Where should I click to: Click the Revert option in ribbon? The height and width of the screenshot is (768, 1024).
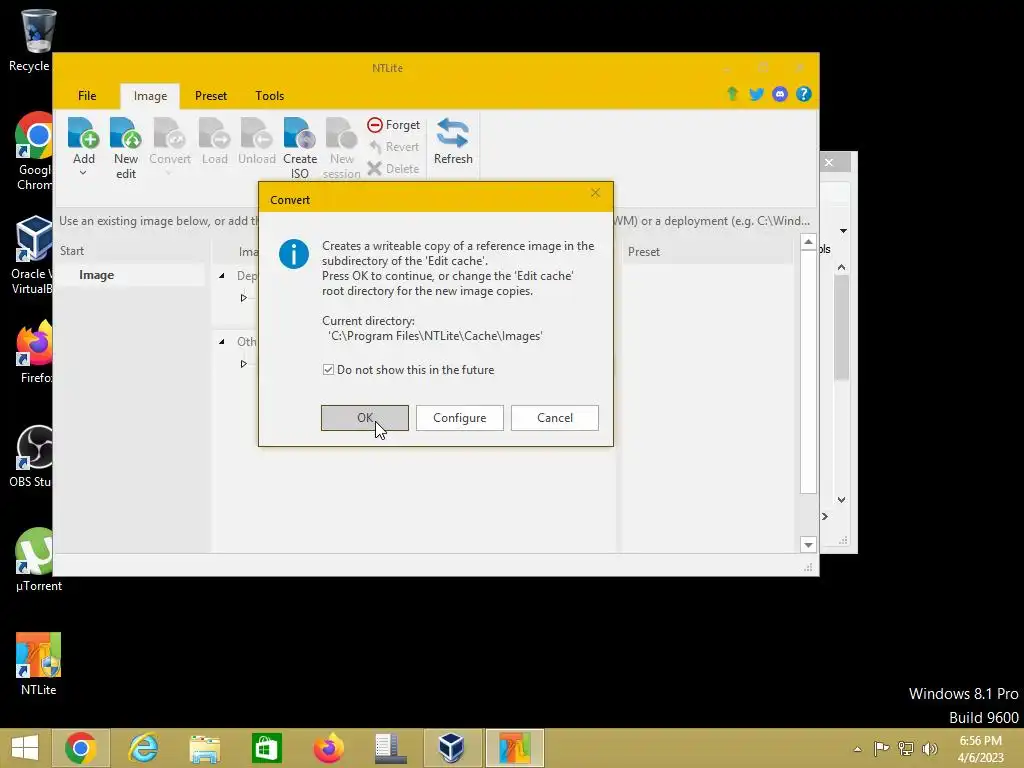[x=394, y=147]
